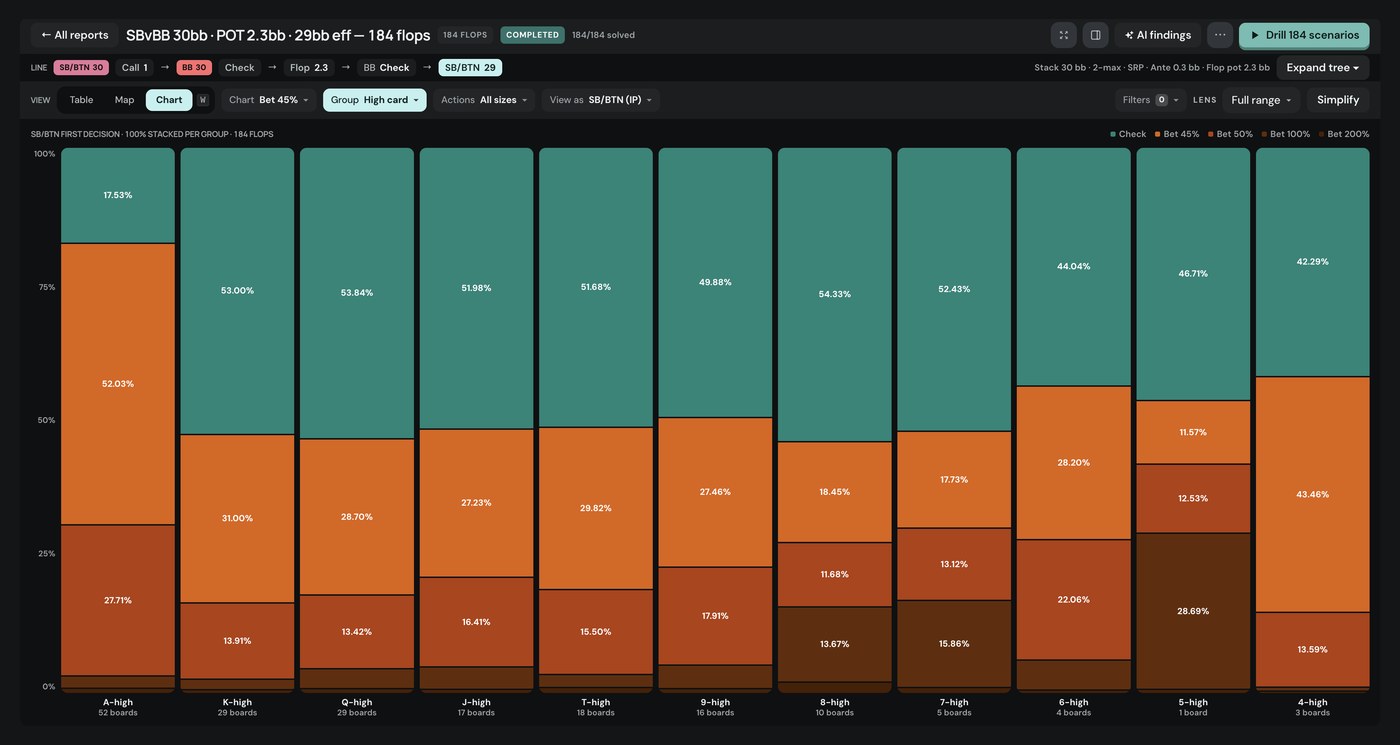Click the SB/BTN 30 line chip
1400x745 pixels.
(x=81, y=68)
